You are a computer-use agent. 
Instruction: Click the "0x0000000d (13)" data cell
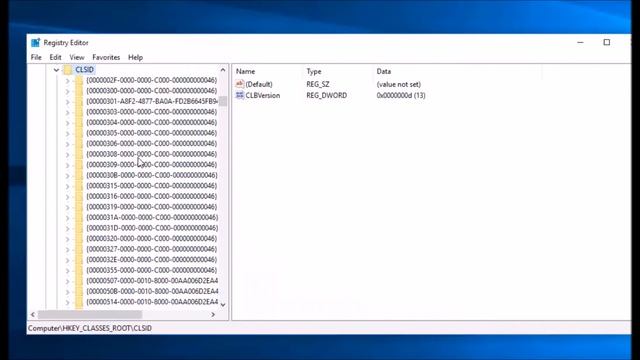pos(401,96)
